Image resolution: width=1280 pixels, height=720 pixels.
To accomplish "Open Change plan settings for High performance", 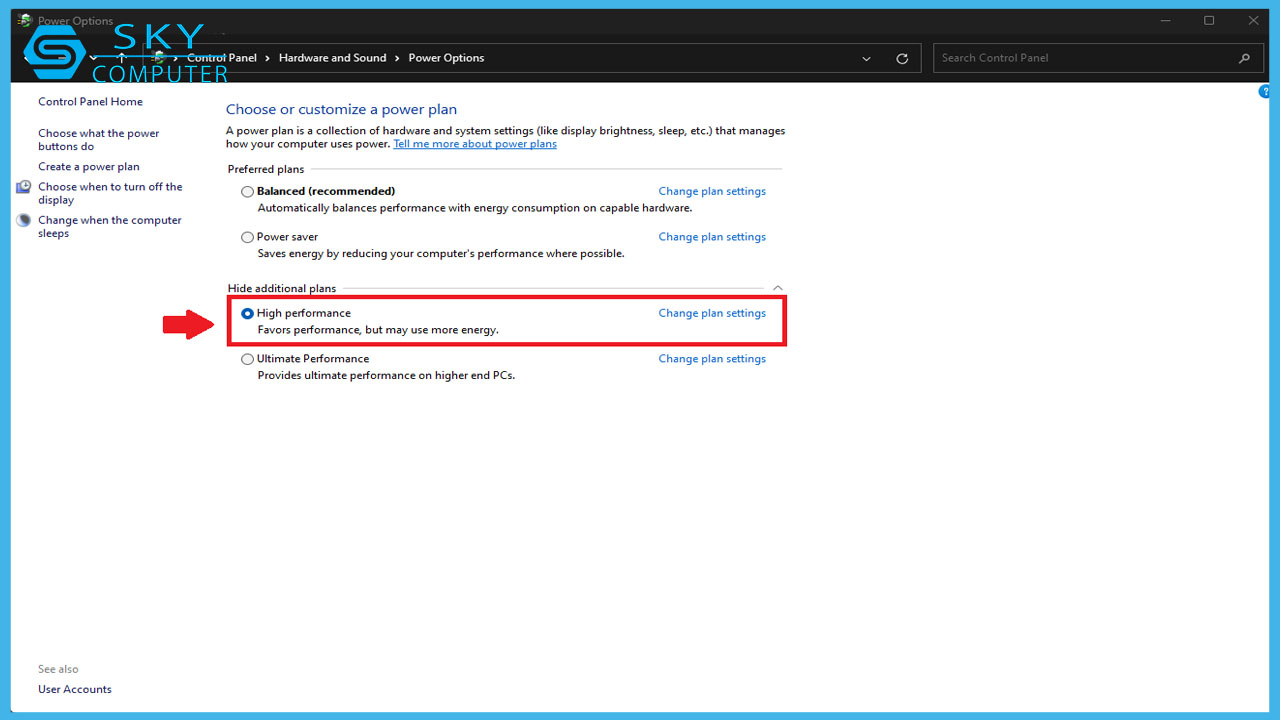I will tap(712, 313).
